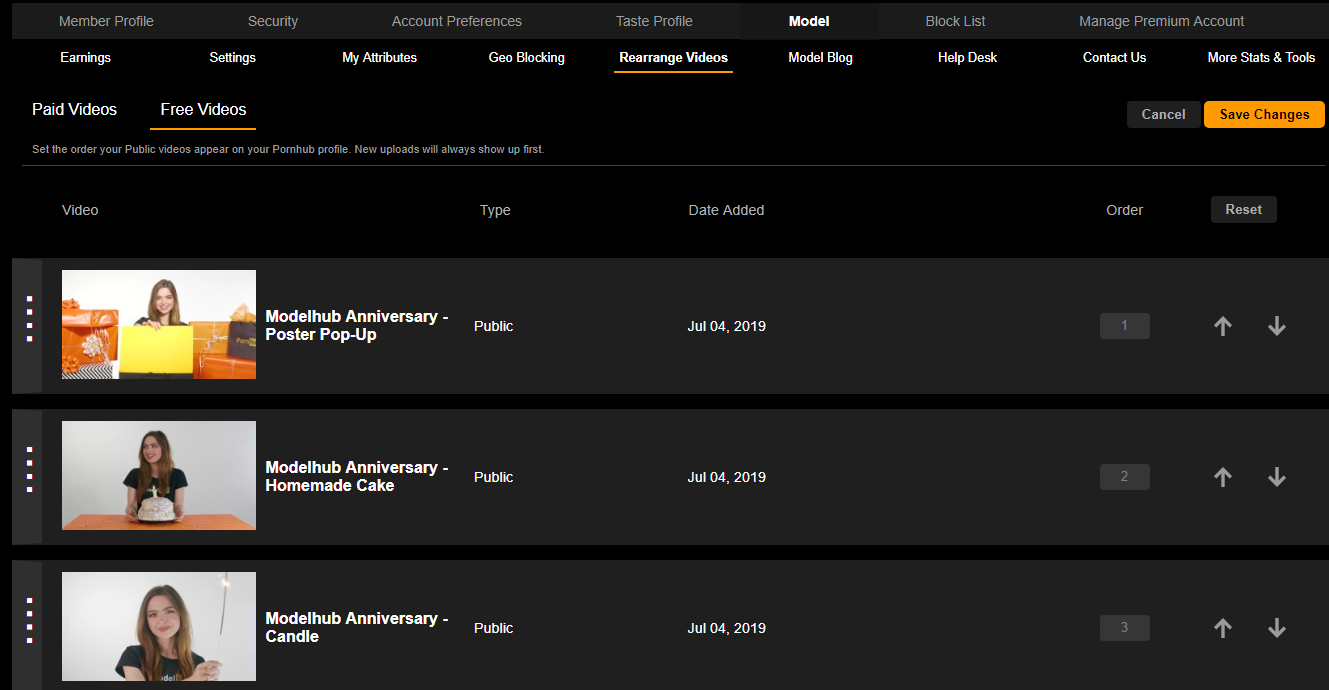Move Poster Pop-Up video up one position
Image resolution: width=1329 pixels, height=690 pixels.
(x=1222, y=326)
